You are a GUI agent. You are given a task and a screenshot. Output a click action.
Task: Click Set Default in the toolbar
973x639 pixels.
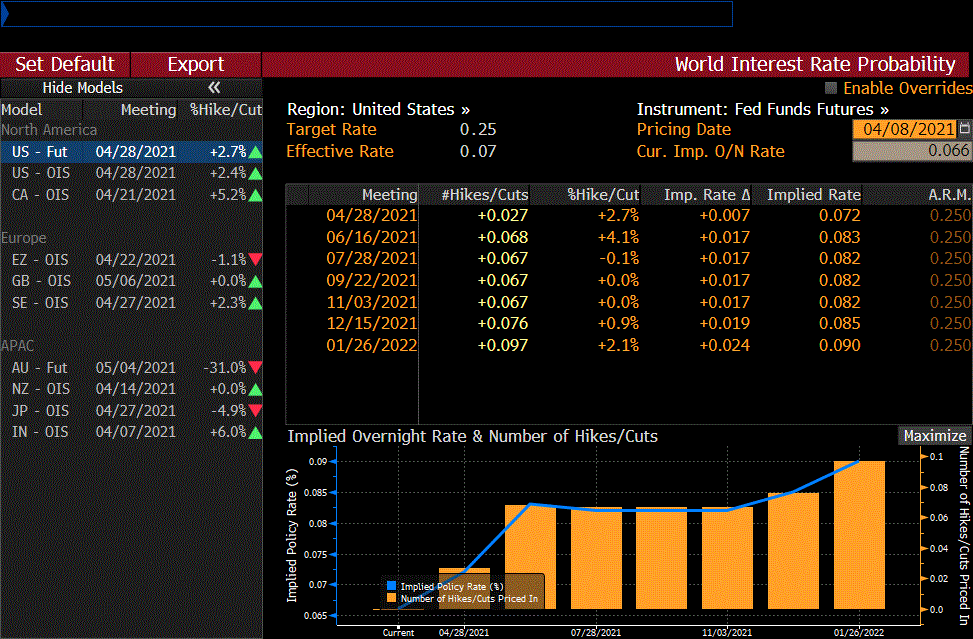(65, 64)
